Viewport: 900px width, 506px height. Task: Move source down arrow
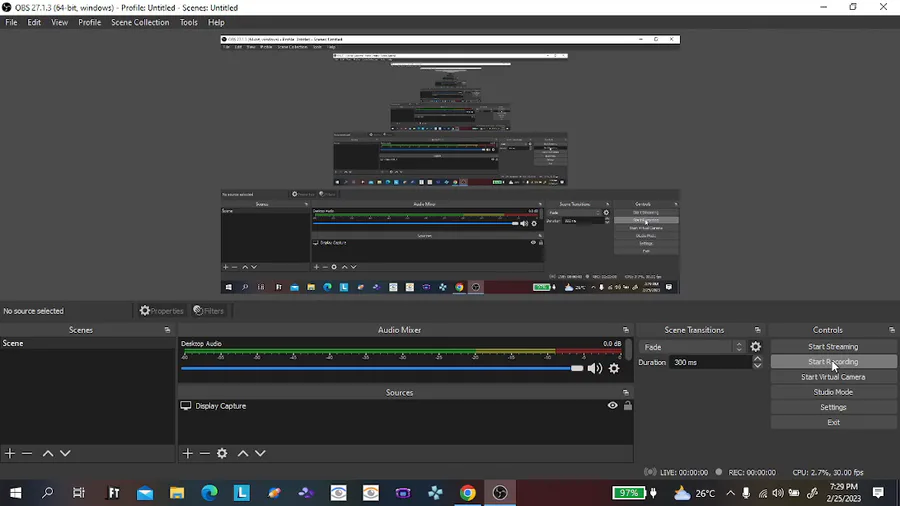[x=260, y=453]
